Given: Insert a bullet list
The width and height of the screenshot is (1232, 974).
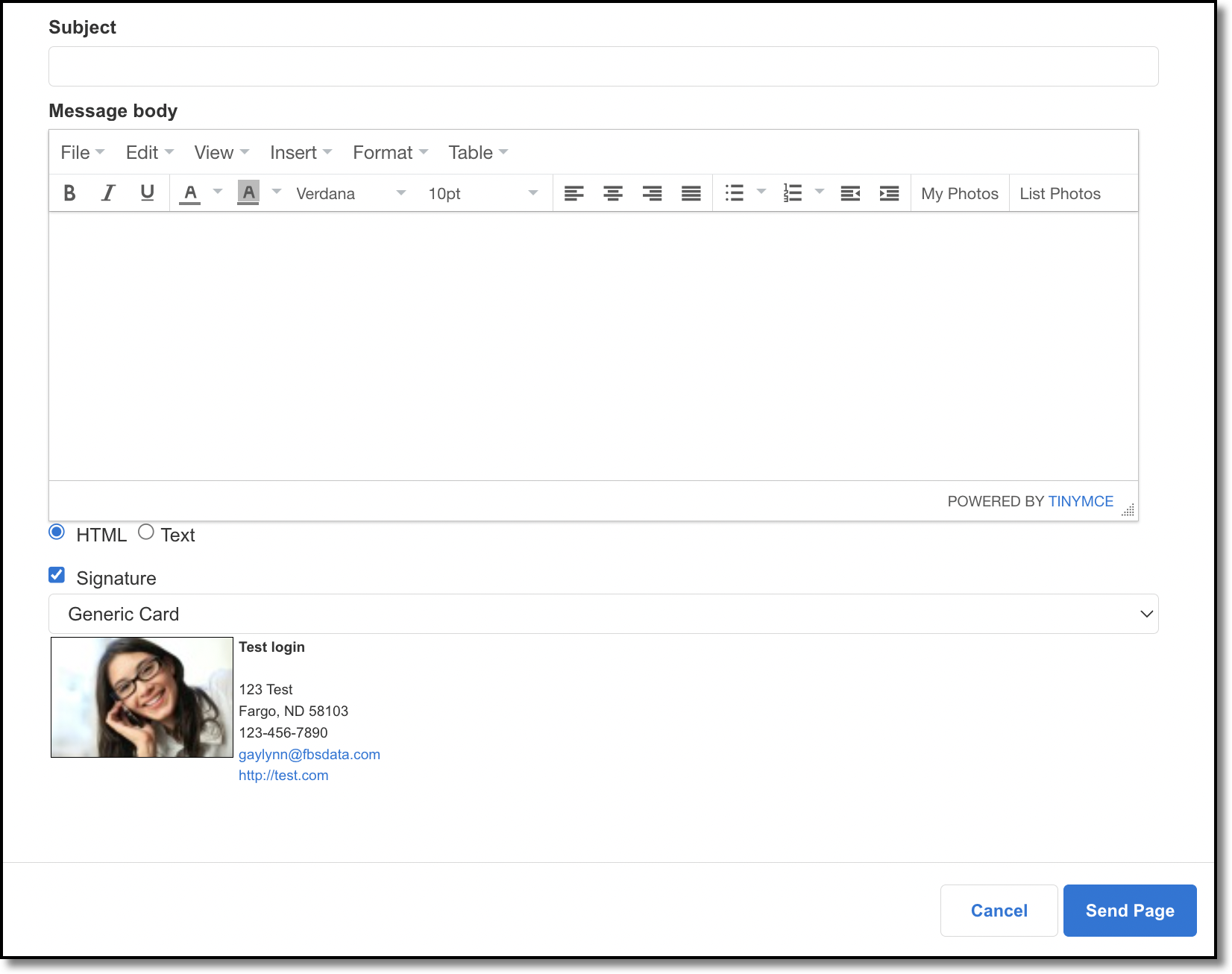Looking at the screenshot, I should [735, 193].
